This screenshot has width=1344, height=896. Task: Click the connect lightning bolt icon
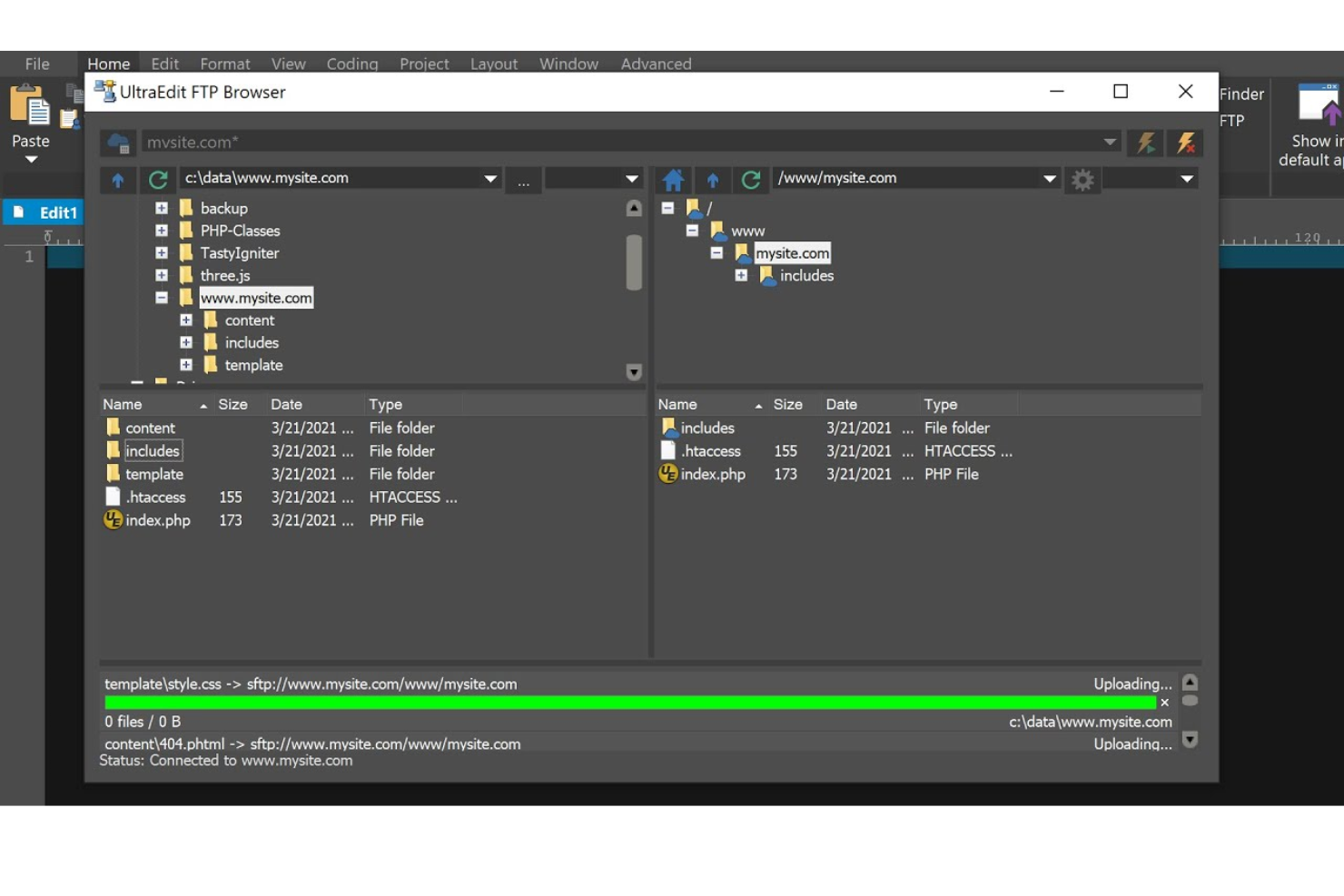coord(1146,143)
